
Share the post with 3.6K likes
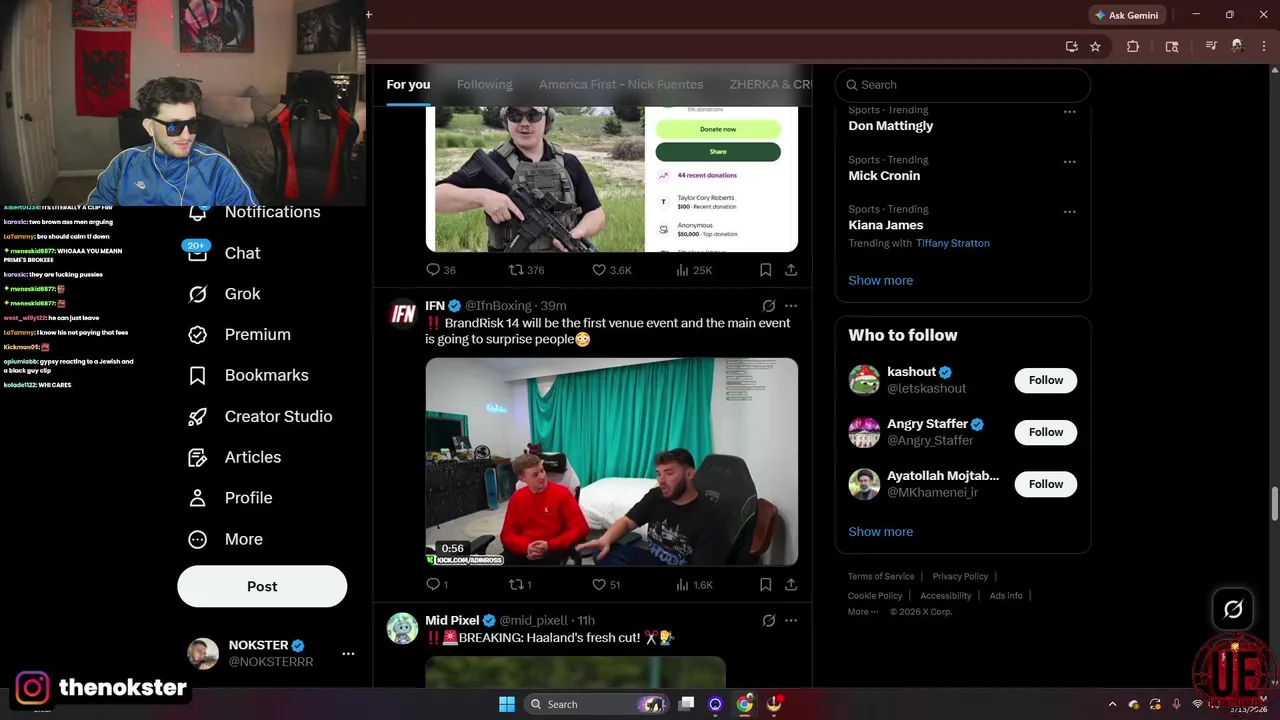(x=791, y=270)
